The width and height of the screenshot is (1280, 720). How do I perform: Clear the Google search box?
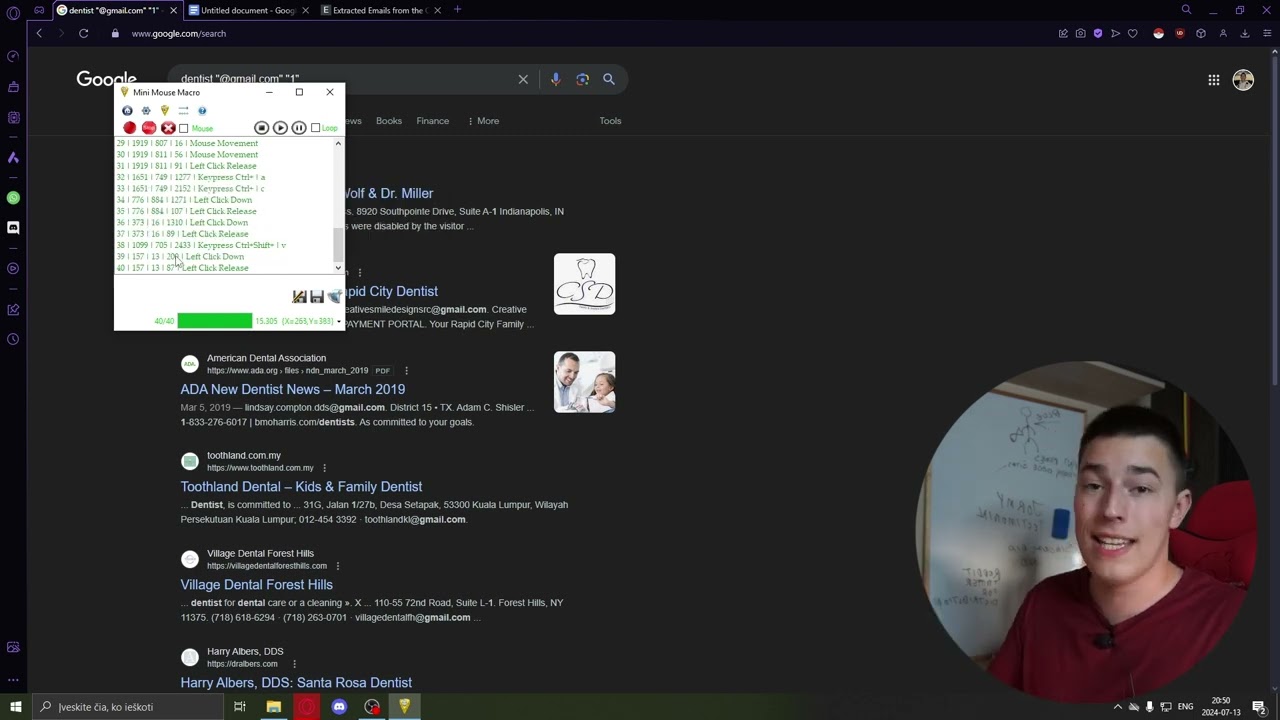523,79
